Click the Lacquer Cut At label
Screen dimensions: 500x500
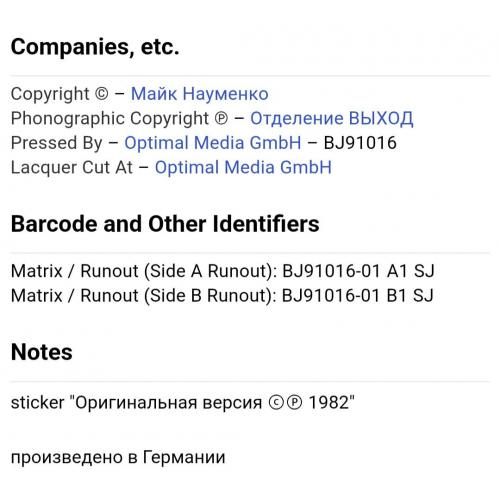click(72, 167)
